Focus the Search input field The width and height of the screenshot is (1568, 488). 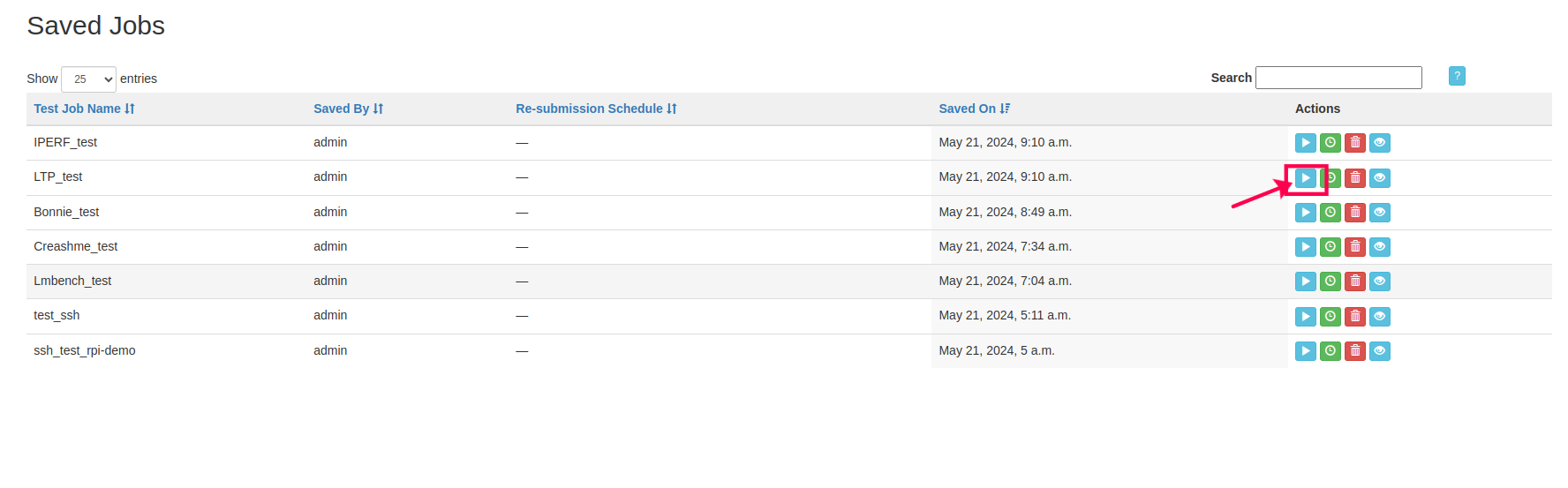click(x=1338, y=78)
